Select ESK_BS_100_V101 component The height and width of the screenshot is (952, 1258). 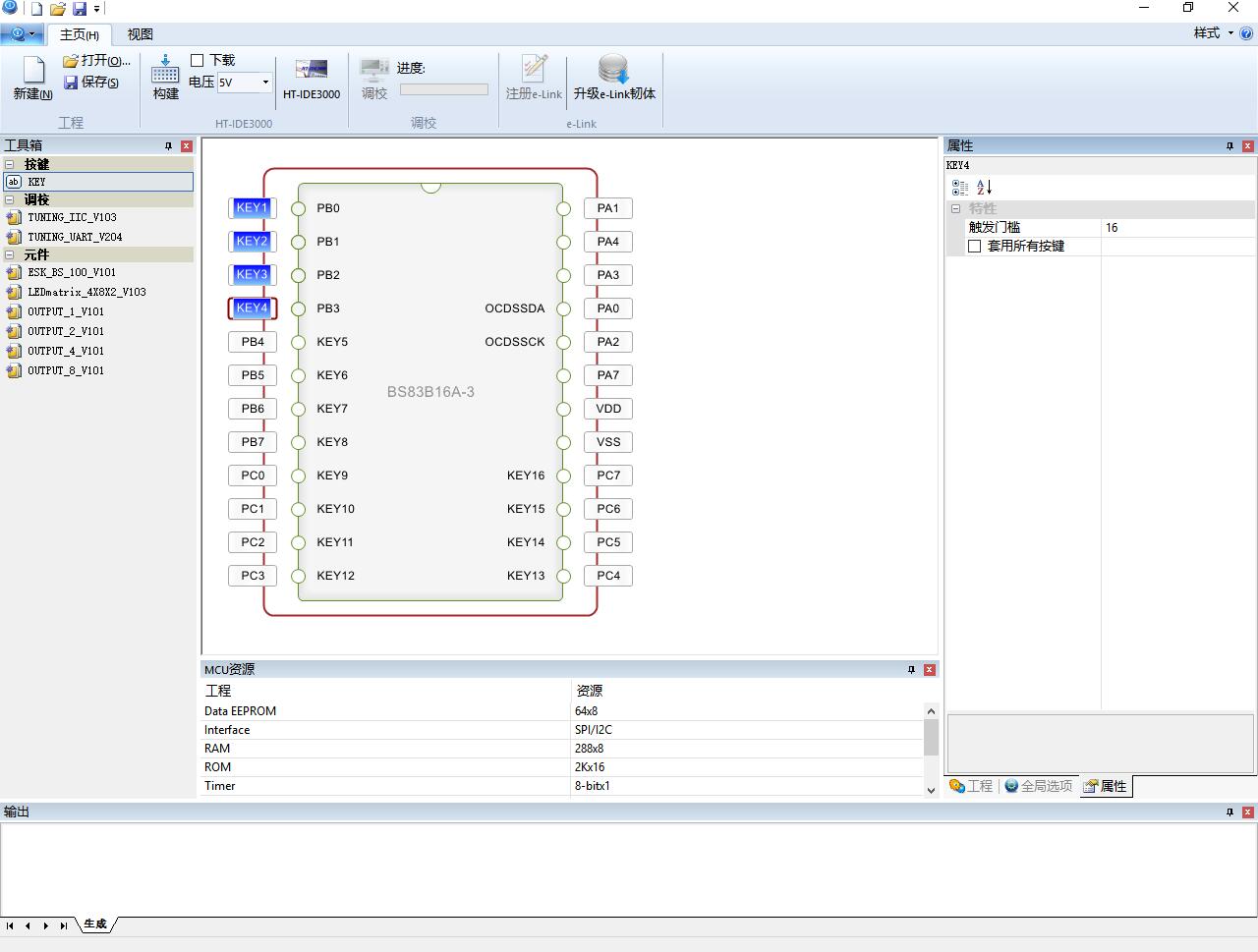click(x=72, y=272)
